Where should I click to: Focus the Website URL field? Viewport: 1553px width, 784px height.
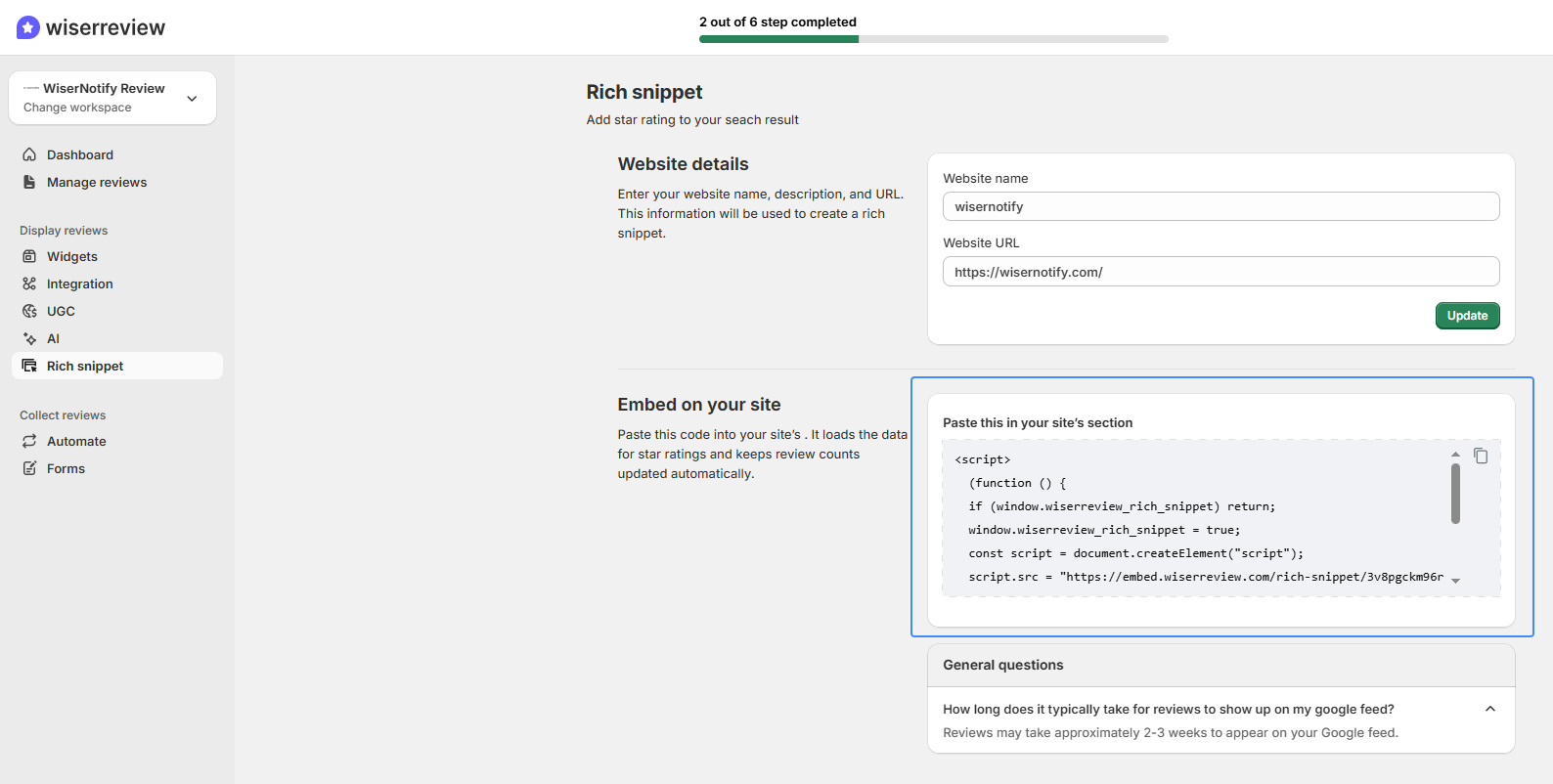[1220, 272]
